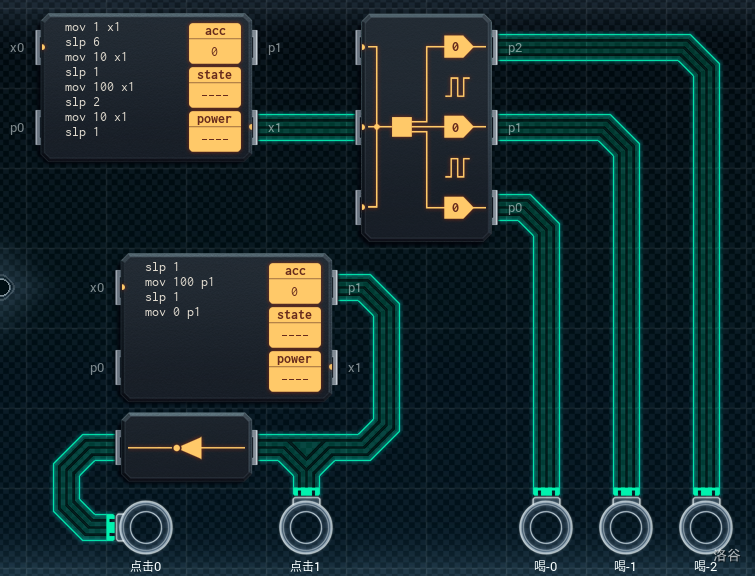Image resolution: width=755 pixels, height=576 pixels.
Task: Select the top gate icon beside the p2 output
Action: [x=457, y=47]
